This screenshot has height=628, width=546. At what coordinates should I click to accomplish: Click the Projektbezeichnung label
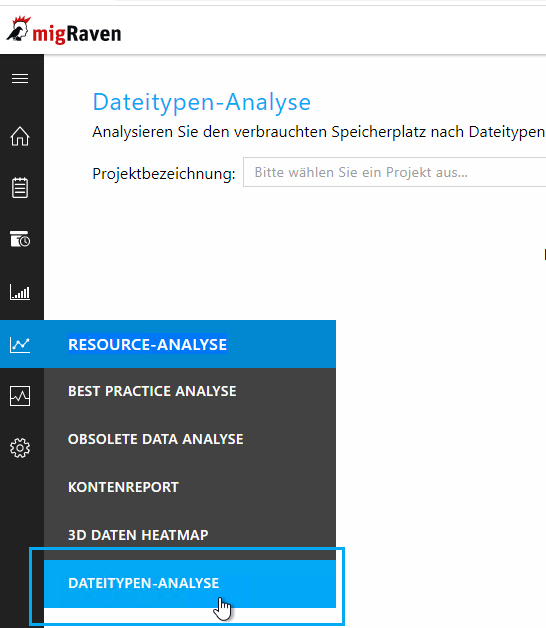(x=163, y=174)
